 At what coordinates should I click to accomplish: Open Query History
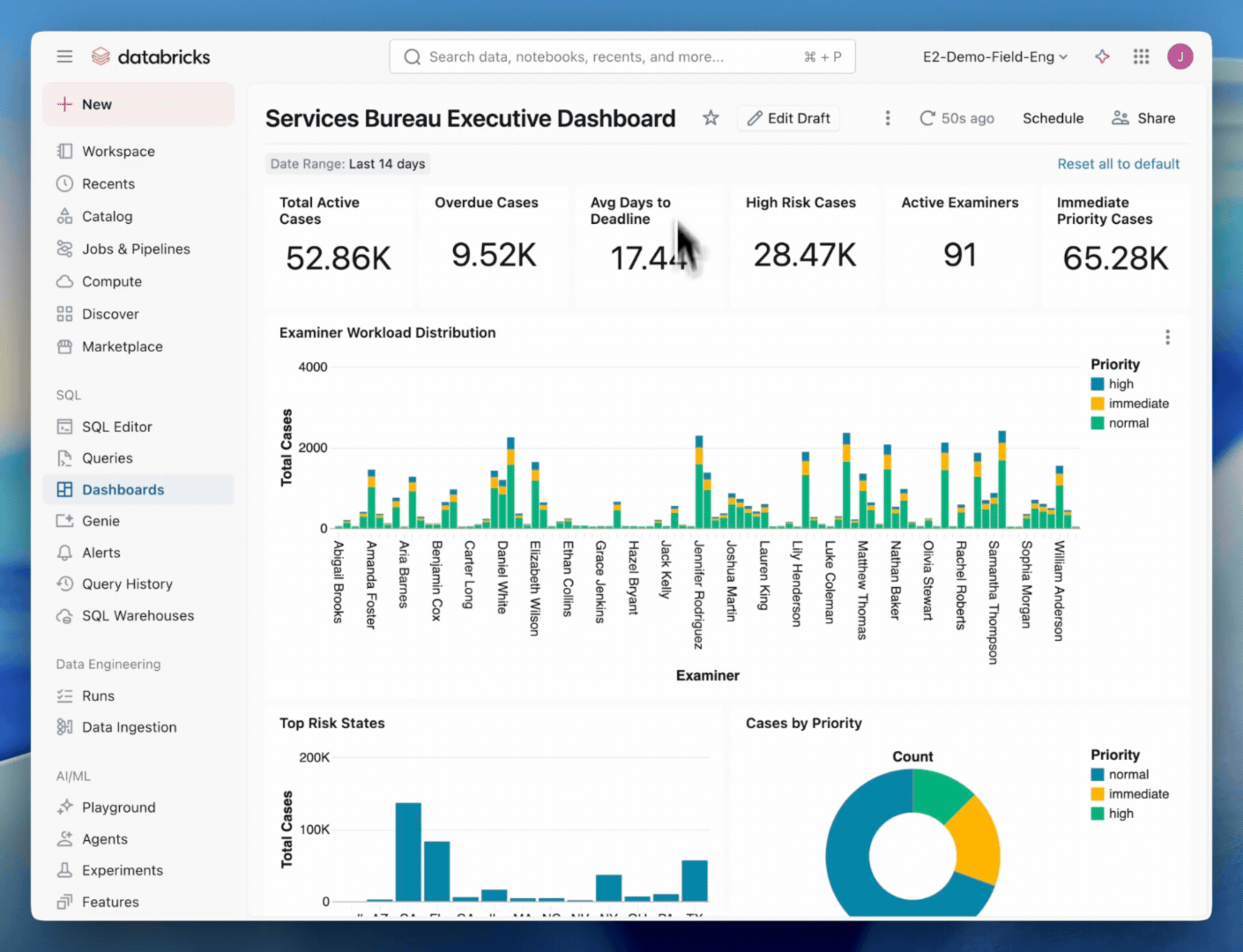(127, 584)
